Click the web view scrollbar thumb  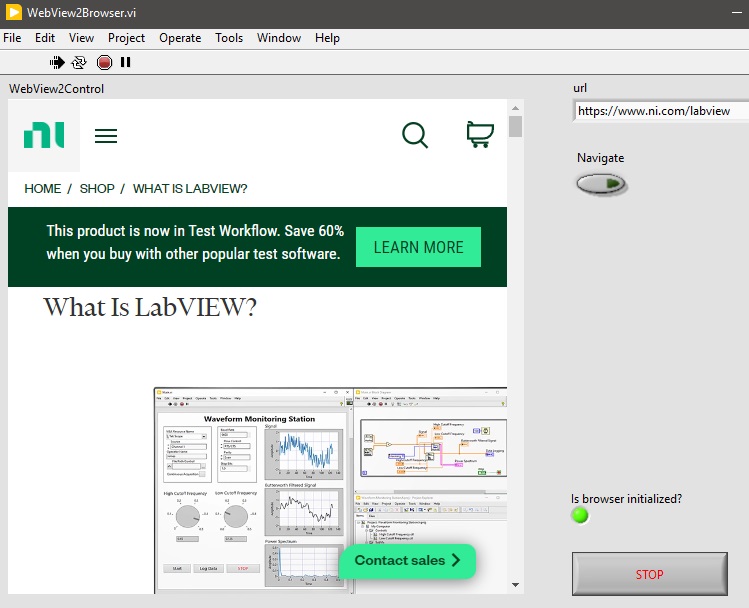coord(515,127)
